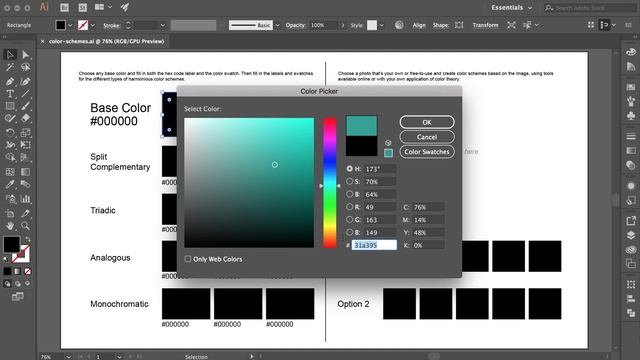Viewport: 640px width, 360px height.
Task: Click the out-of-web-color cube warning icon
Action: click(388, 143)
